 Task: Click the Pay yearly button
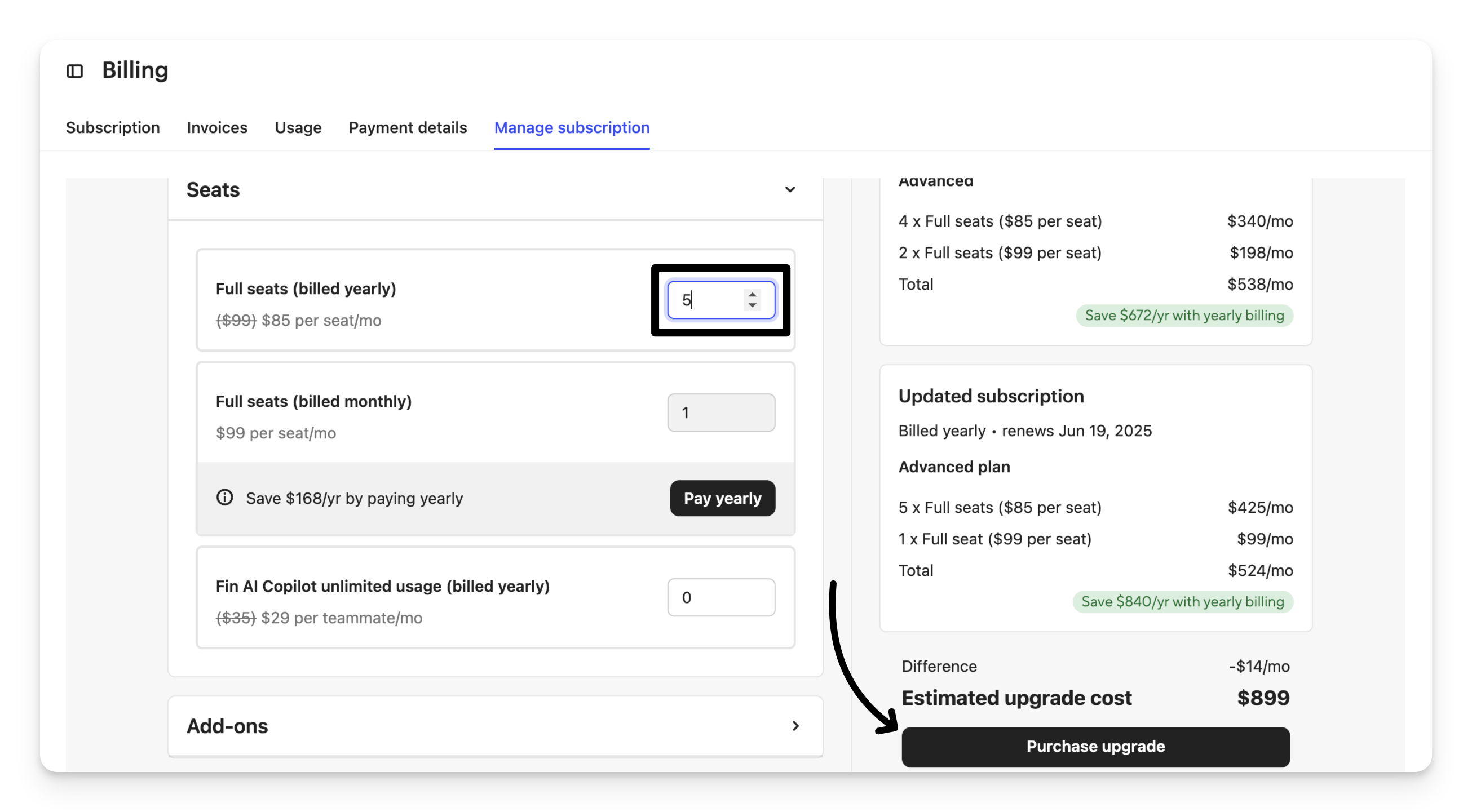pos(722,498)
